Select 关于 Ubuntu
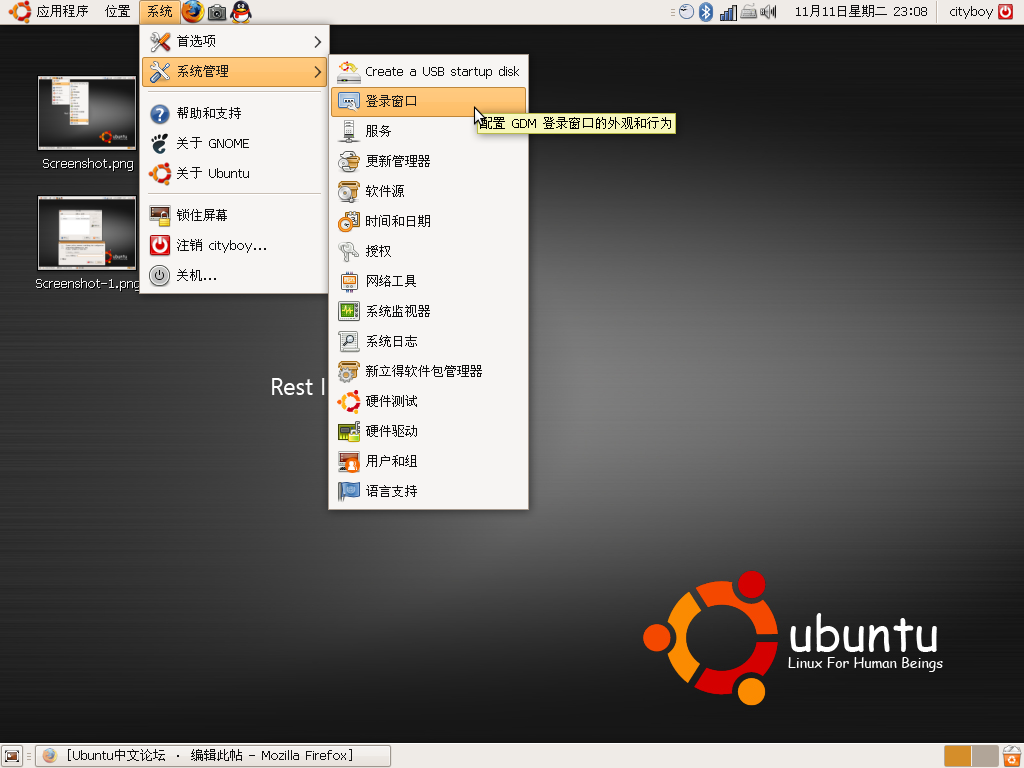 235,174
